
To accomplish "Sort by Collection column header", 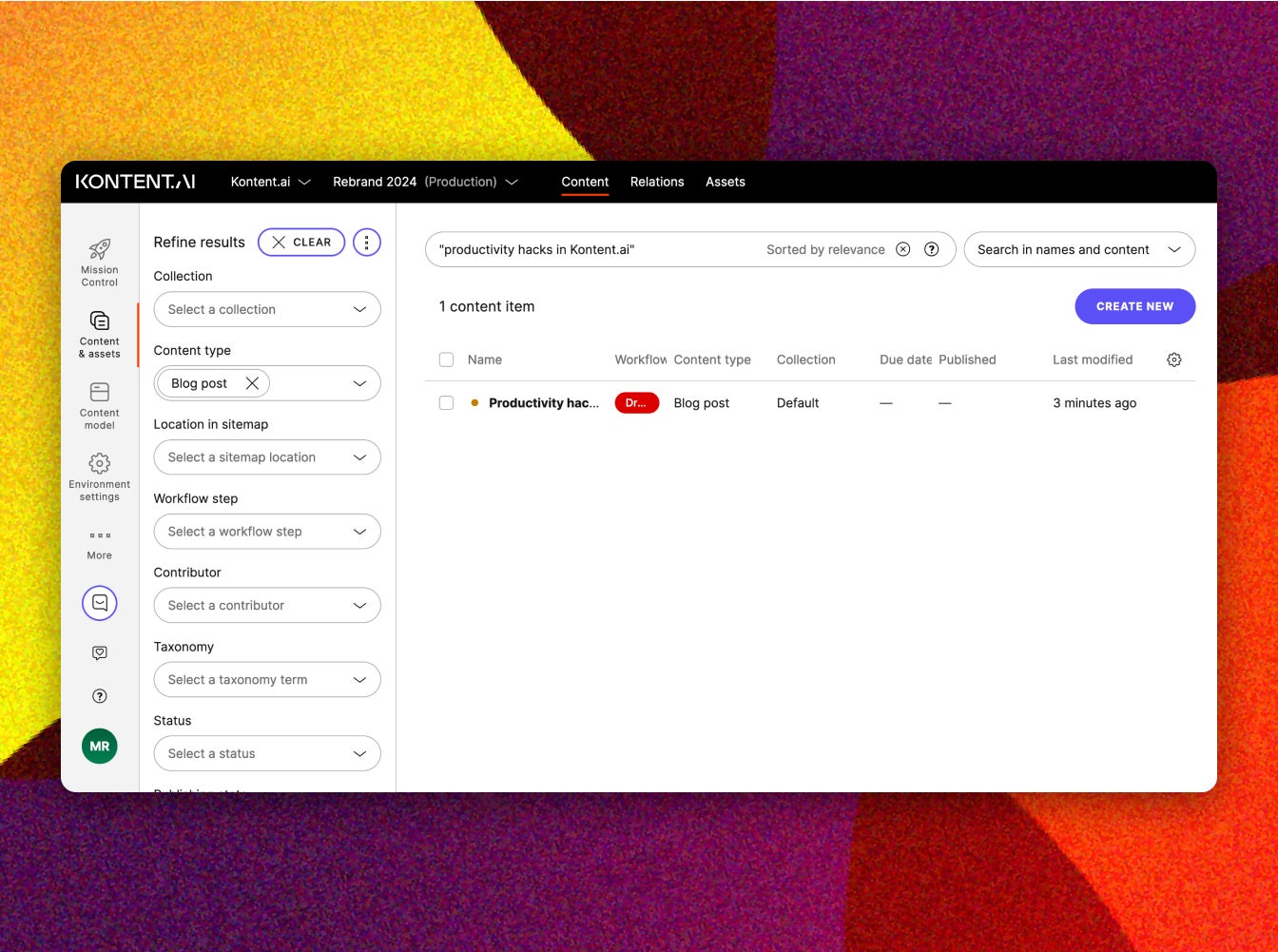I will coord(806,359).
